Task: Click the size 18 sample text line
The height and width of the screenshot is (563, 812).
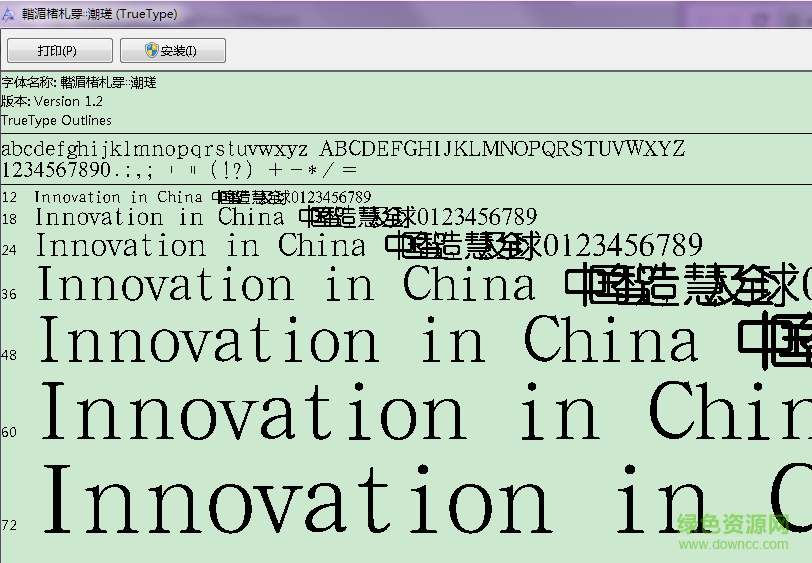Action: [286, 217]
